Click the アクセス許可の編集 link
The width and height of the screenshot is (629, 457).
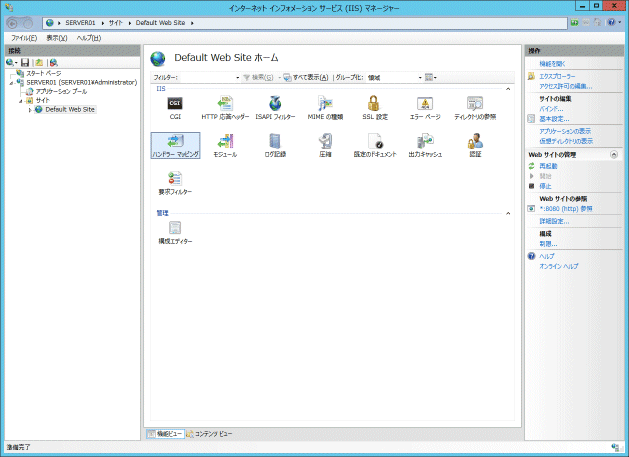coord(566,86)
